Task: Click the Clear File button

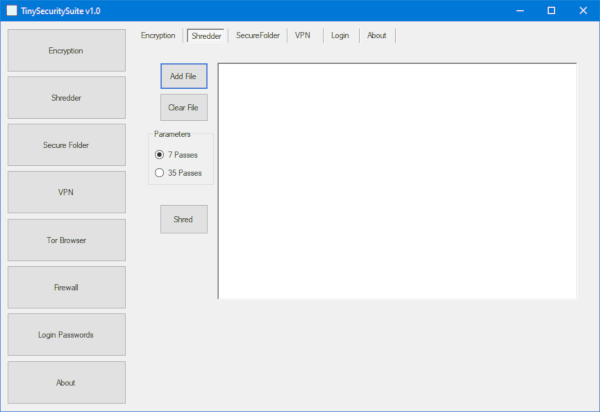Action: click(184, 107)
